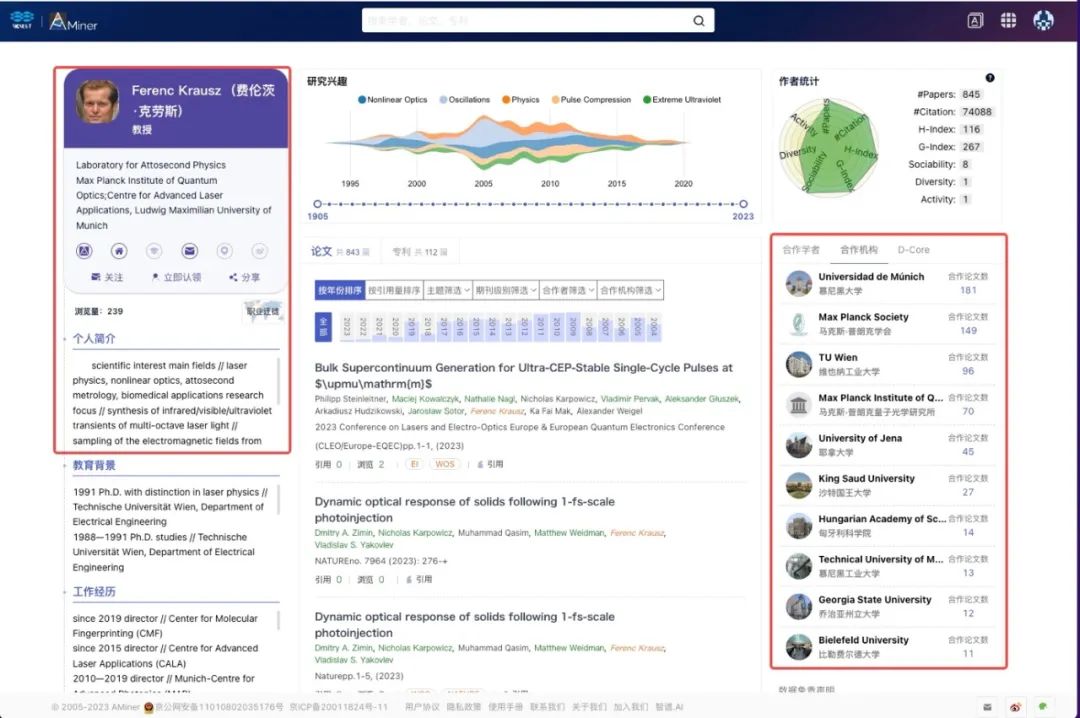
Task: Click Ferenc Krausz profile photo
Action: click(97, 101)
